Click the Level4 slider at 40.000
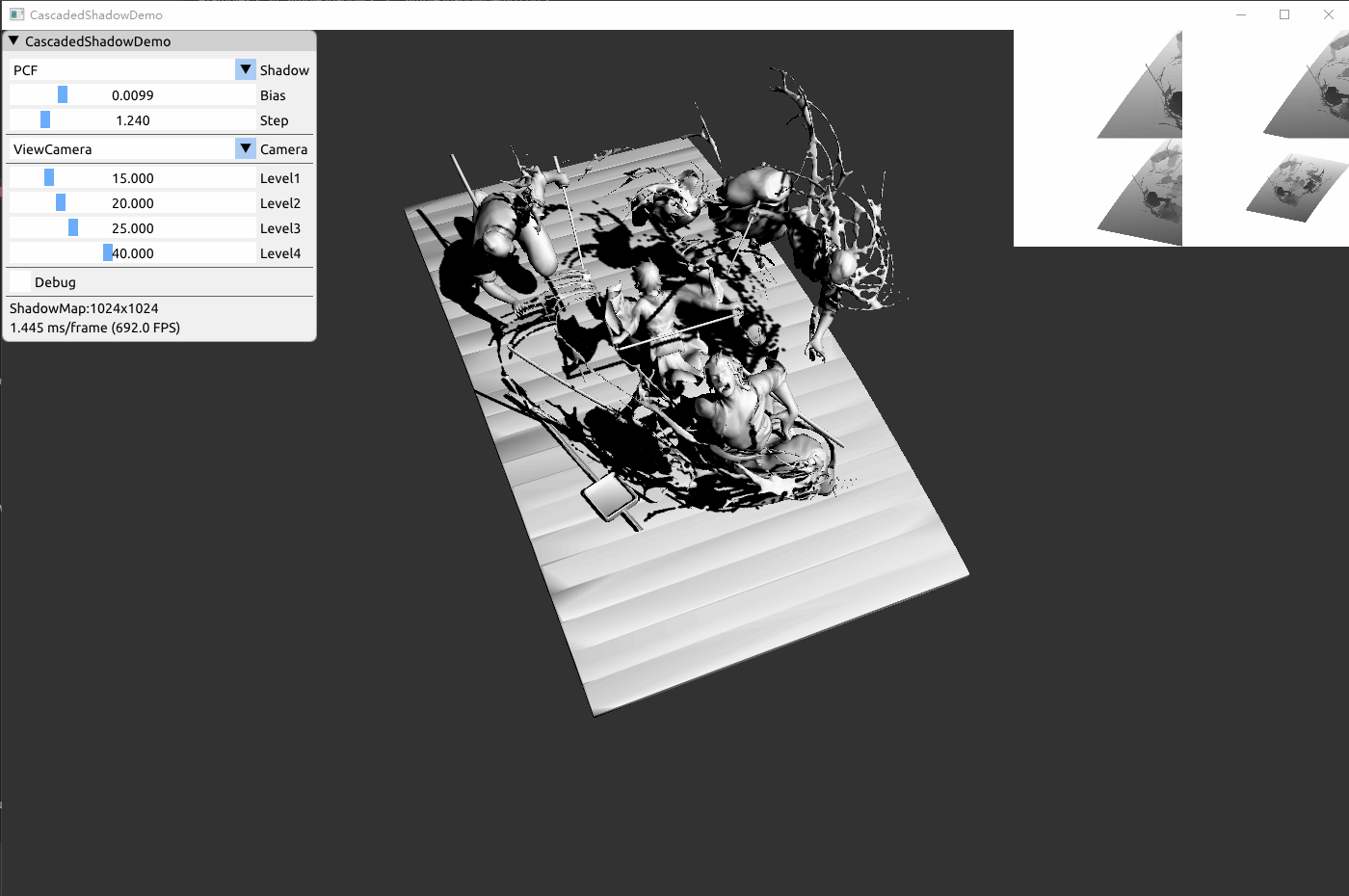Image resolution: width=1349 pixels, height=896 pixels. tap(132, 252)
